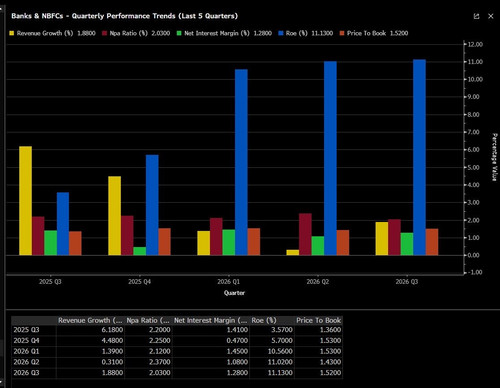Sort by Npa Ratio table column header
This screenshot has height=388, width=500.
[148, 320]
